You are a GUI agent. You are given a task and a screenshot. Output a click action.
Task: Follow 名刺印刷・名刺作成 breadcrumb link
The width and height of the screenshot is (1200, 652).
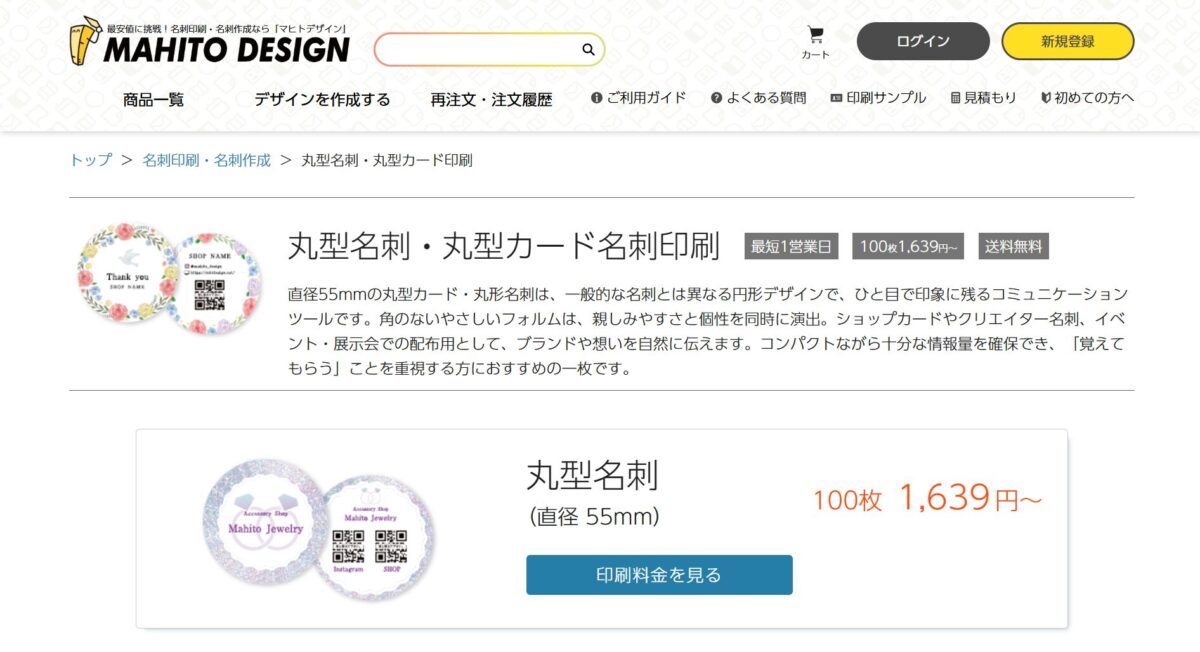pos(206,160)
